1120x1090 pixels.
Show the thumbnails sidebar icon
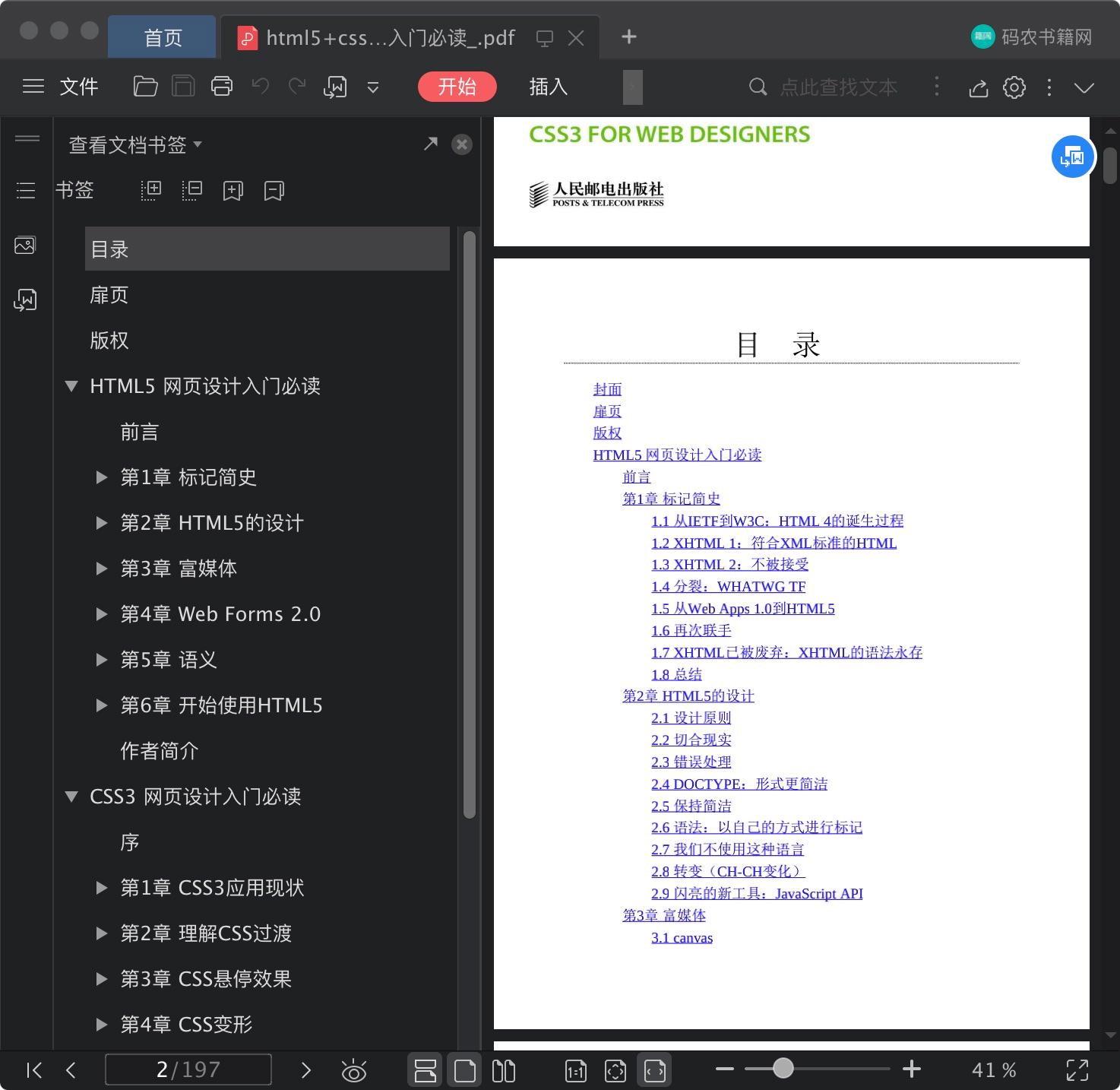coord(25,245)
